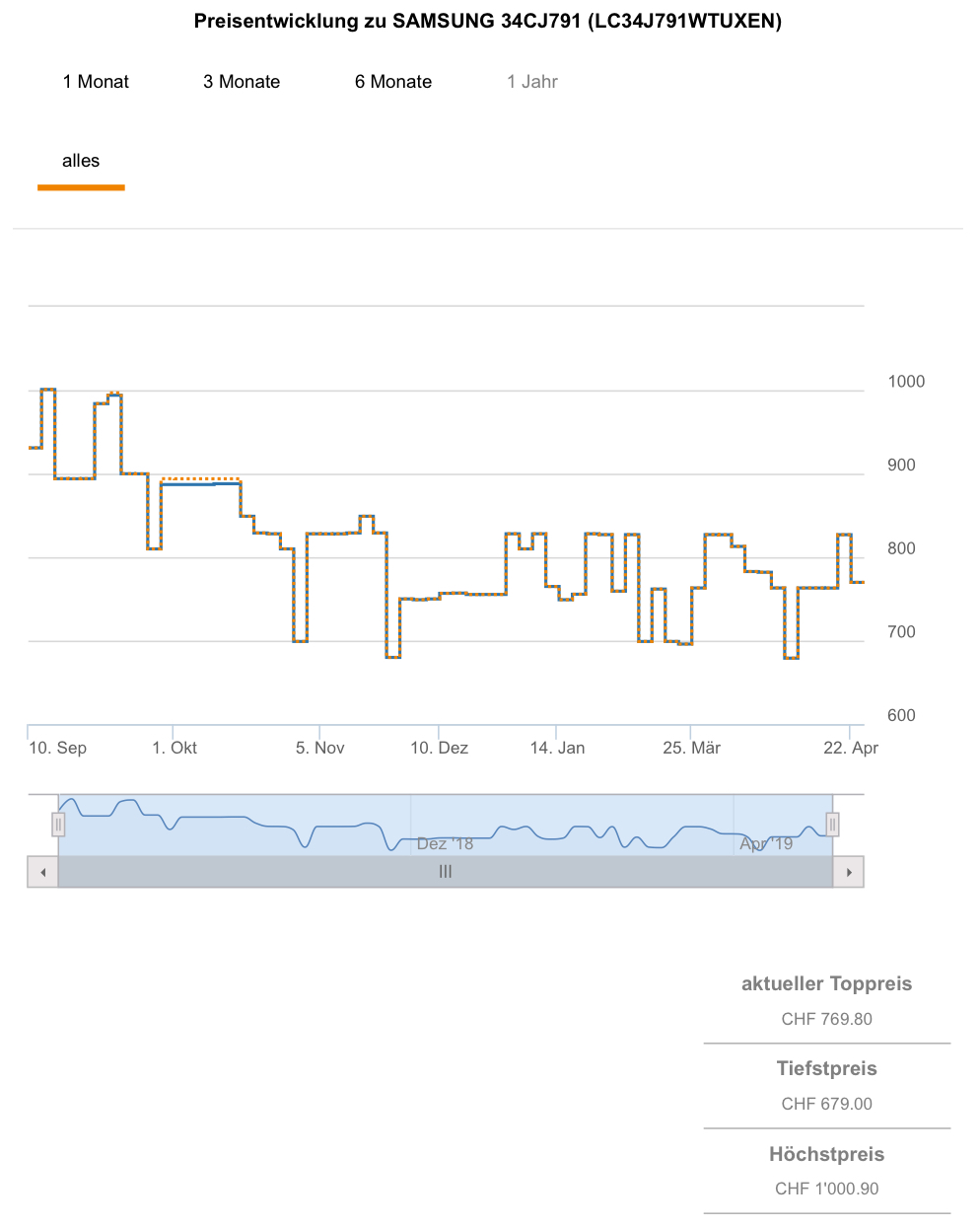Click the "Dez '18" navigator label

tap(445, 844)
